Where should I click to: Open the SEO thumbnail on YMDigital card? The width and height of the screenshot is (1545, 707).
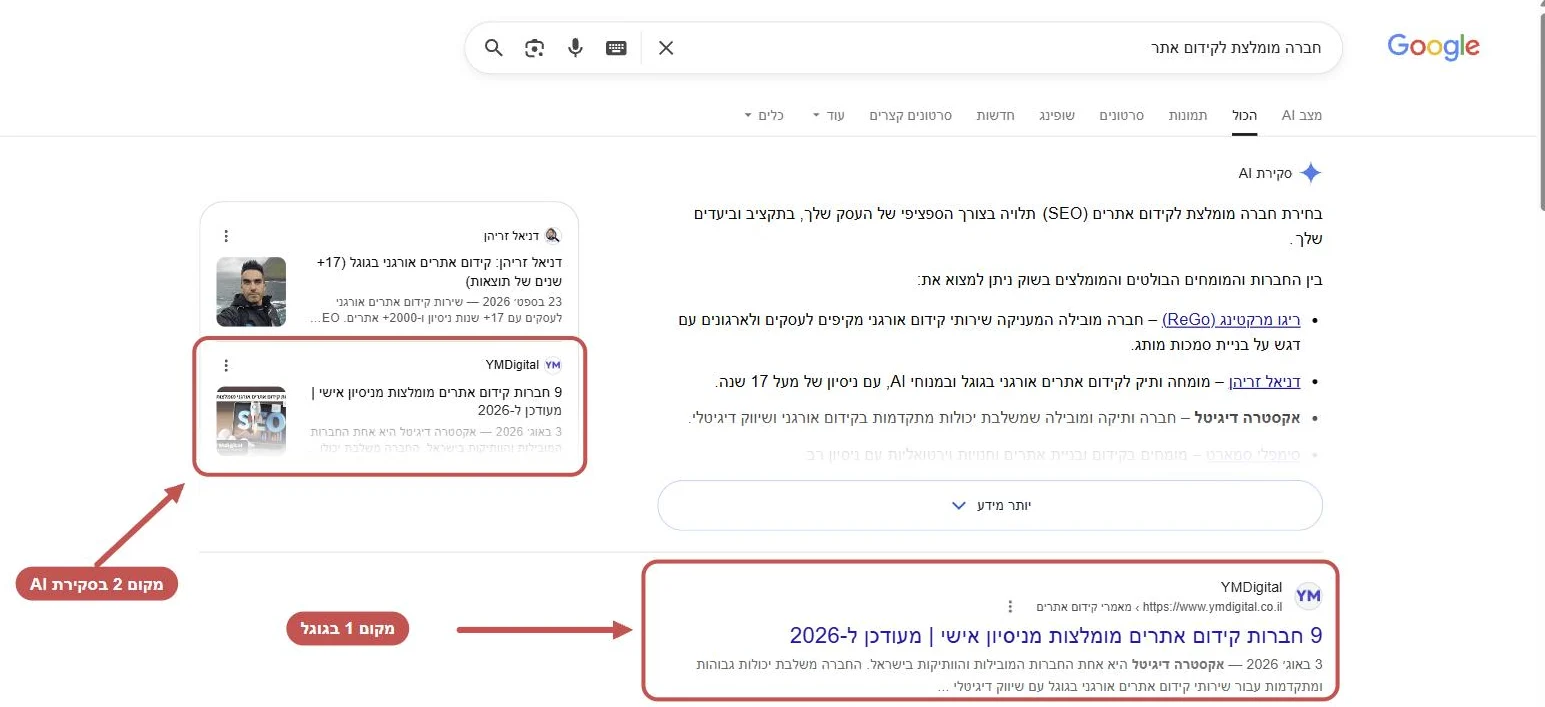pyautogui.click(x=251, y=420)
